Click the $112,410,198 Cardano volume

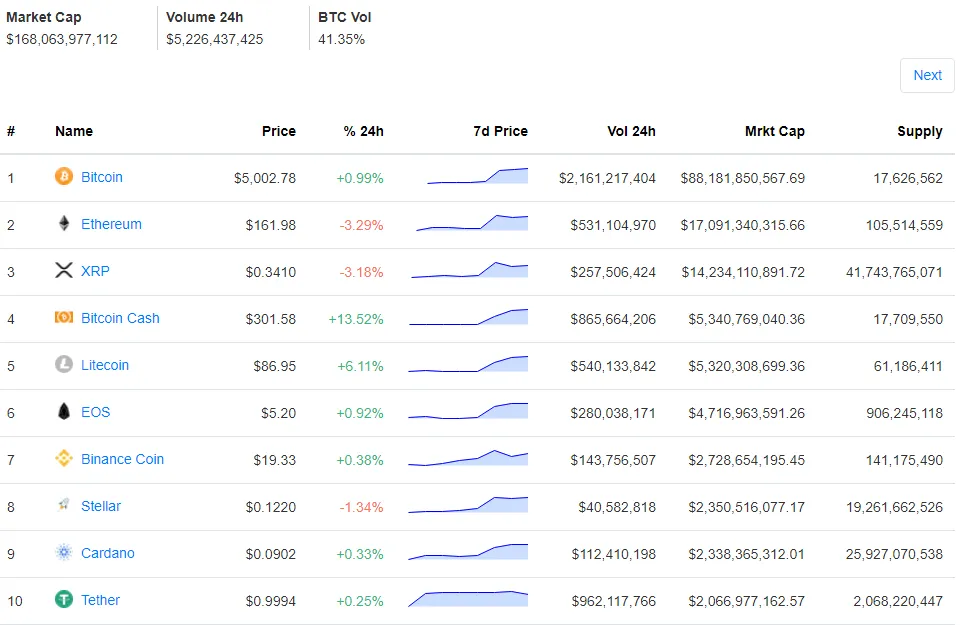click(613, 555)
